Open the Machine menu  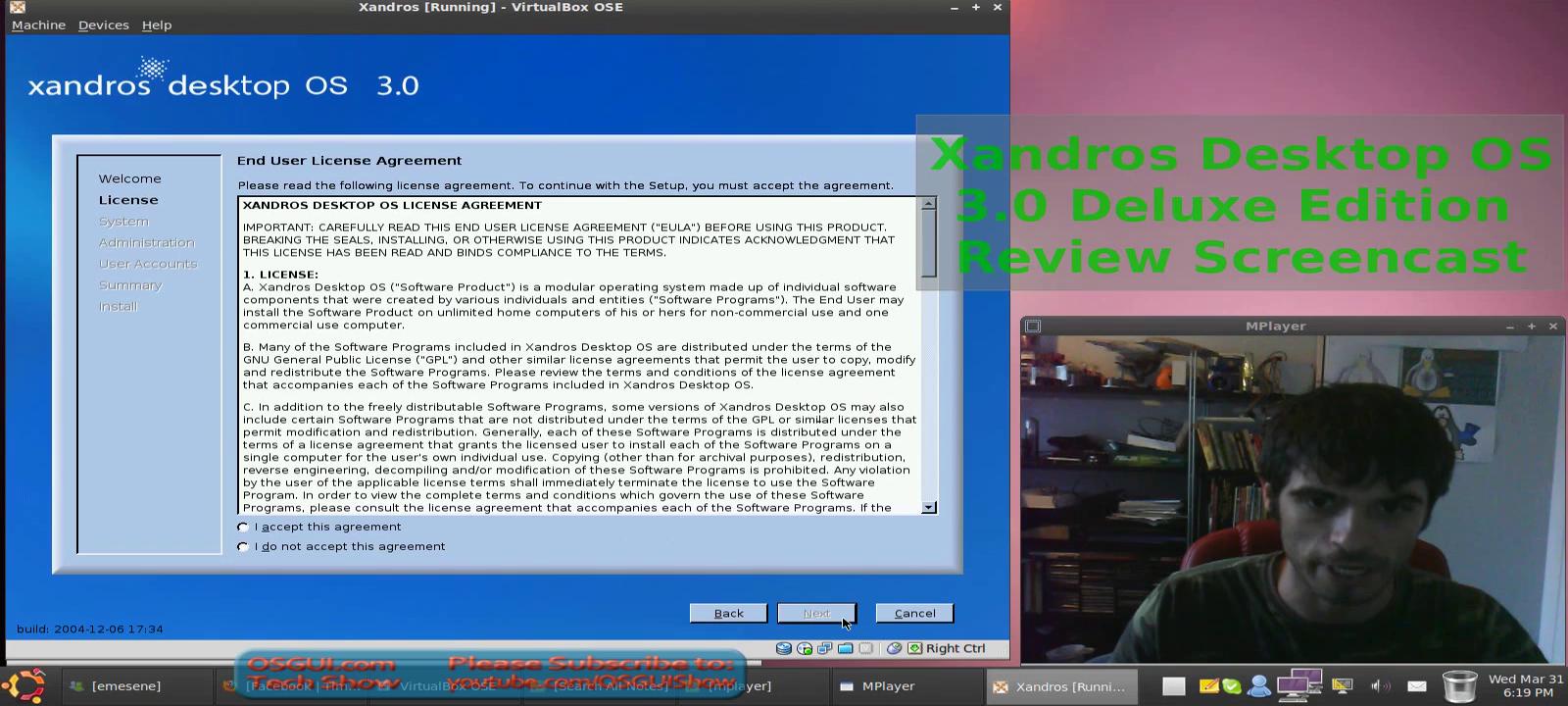pos(38,25)
